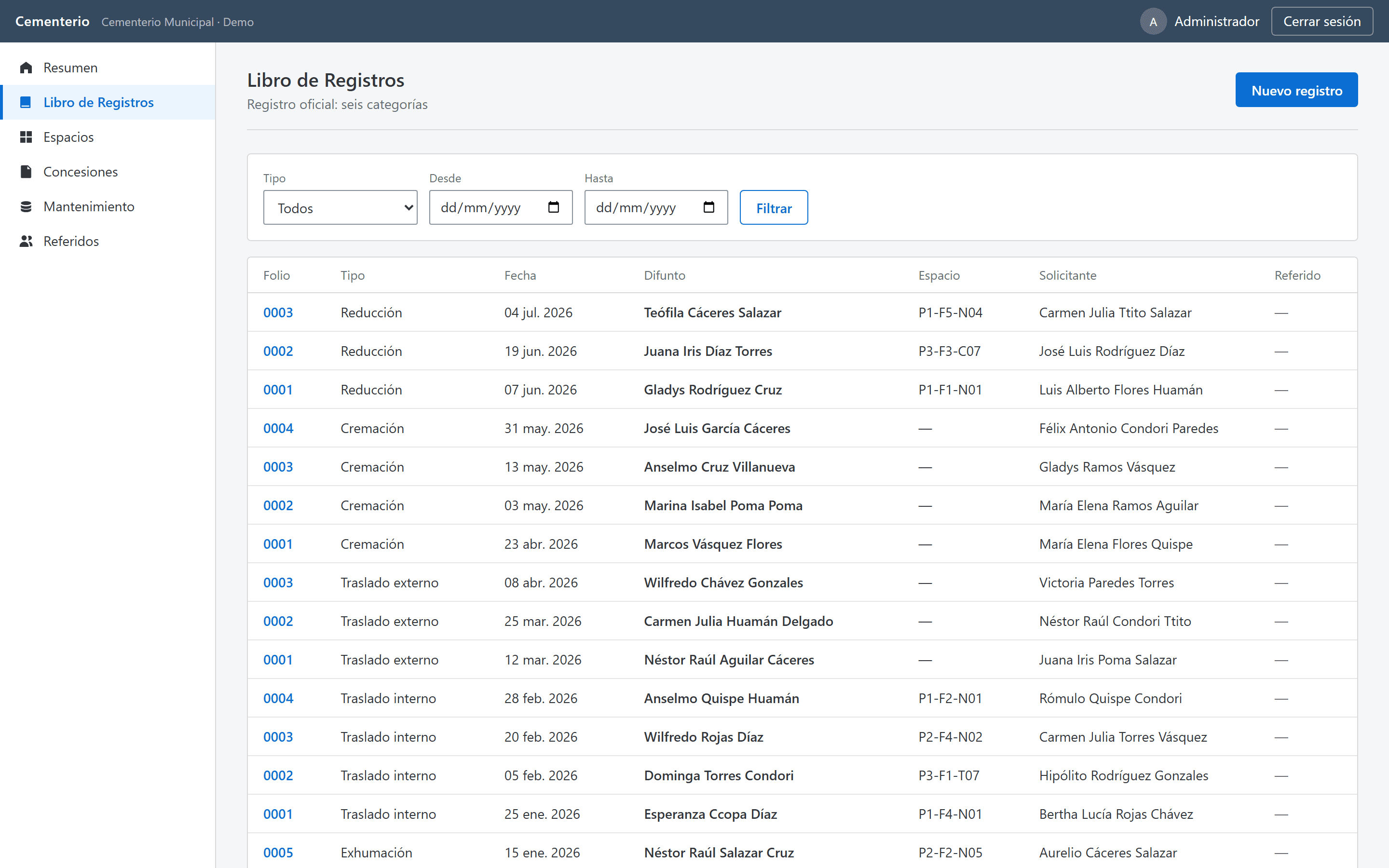The image size is (1389, 868).
Task: Log out using Cerrar sesión
Action: [1322, 22]
